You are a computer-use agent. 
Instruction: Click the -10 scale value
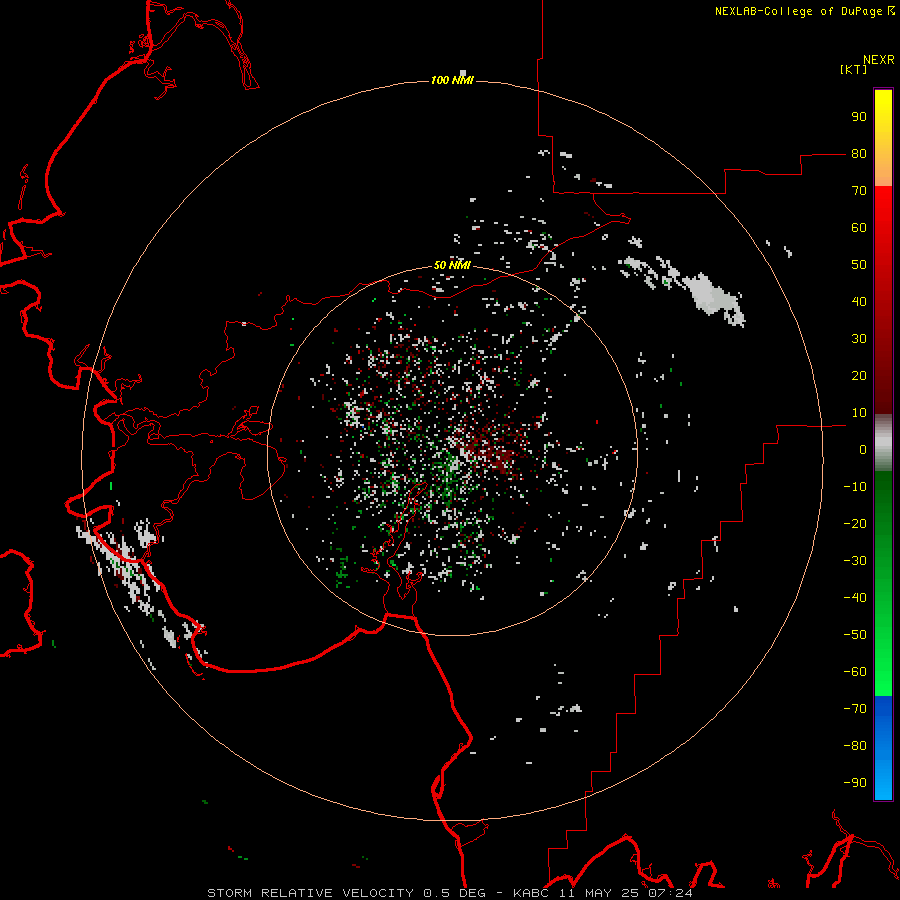855,487
